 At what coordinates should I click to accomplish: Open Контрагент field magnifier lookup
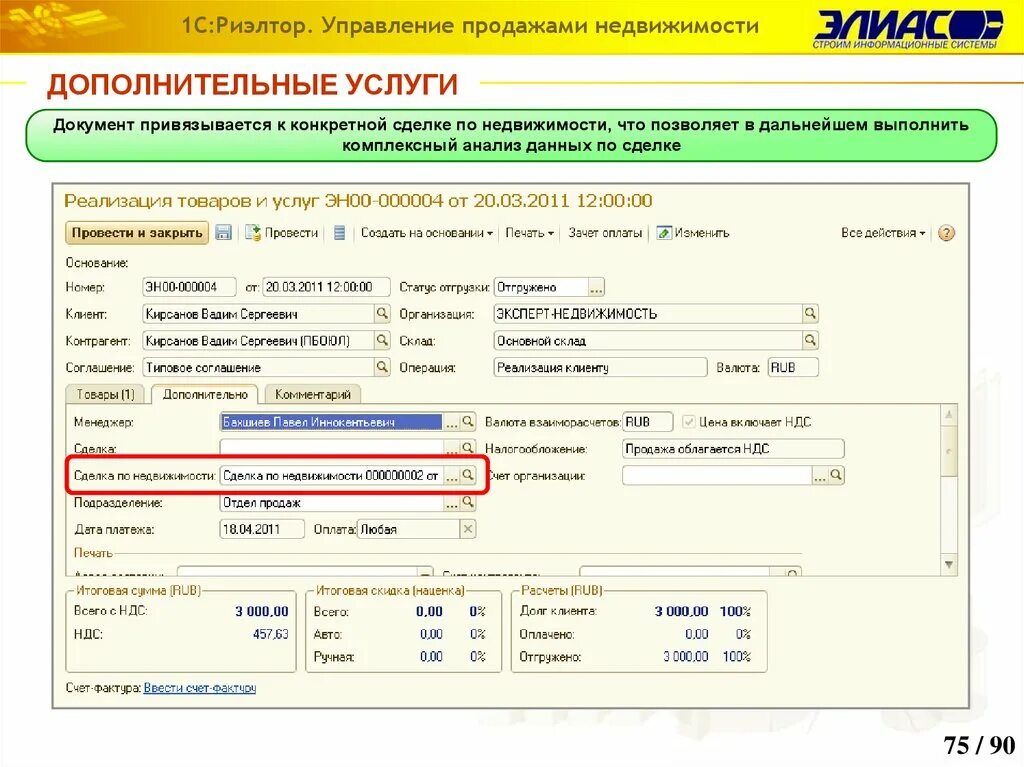point(382,340)
